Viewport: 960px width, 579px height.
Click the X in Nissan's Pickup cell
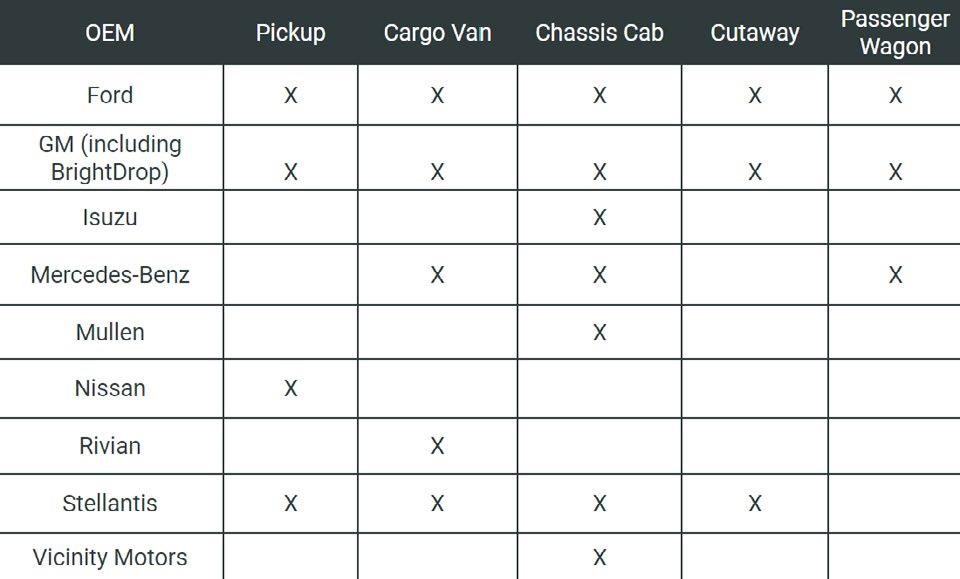(x=290, y=388)
